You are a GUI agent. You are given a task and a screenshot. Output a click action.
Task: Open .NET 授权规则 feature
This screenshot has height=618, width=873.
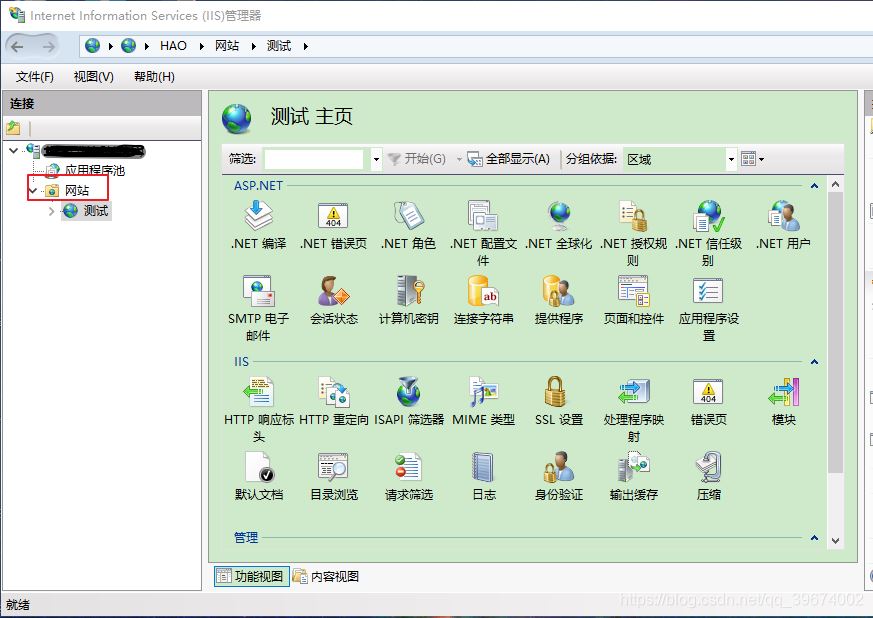coord(634,233)
